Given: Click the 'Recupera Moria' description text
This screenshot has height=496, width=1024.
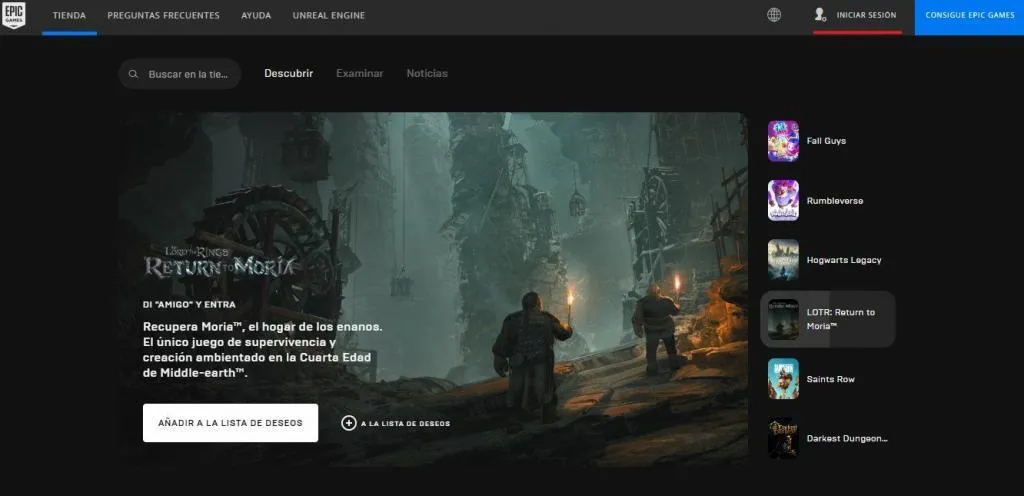Looking at the screenshot, I should pos(263,349).
